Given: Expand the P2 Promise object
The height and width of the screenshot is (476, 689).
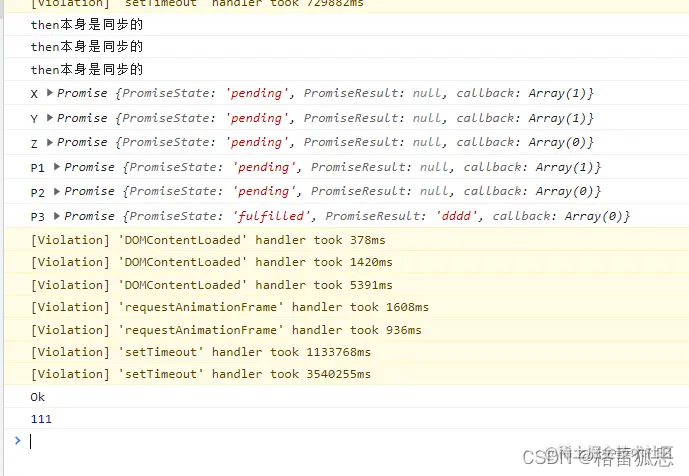Looking at the screenshot, I should click(57, 191).
